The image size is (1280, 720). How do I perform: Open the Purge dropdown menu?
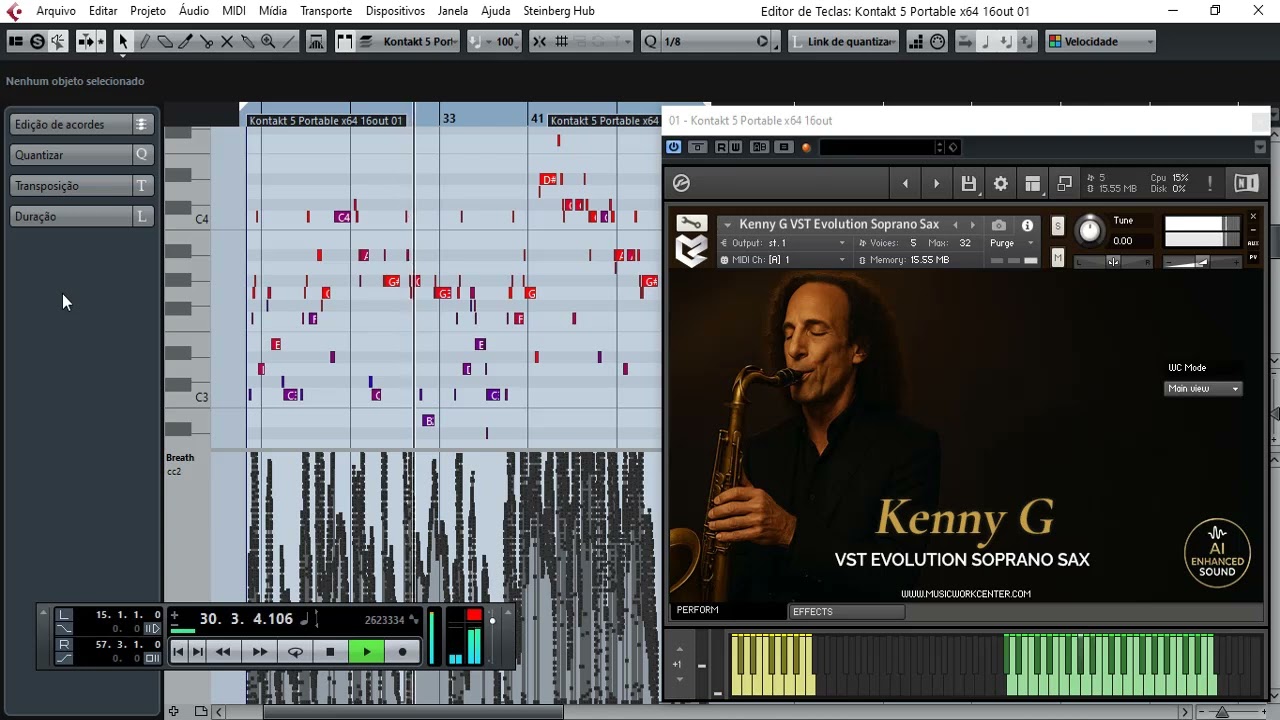[x=1012, y=243]
